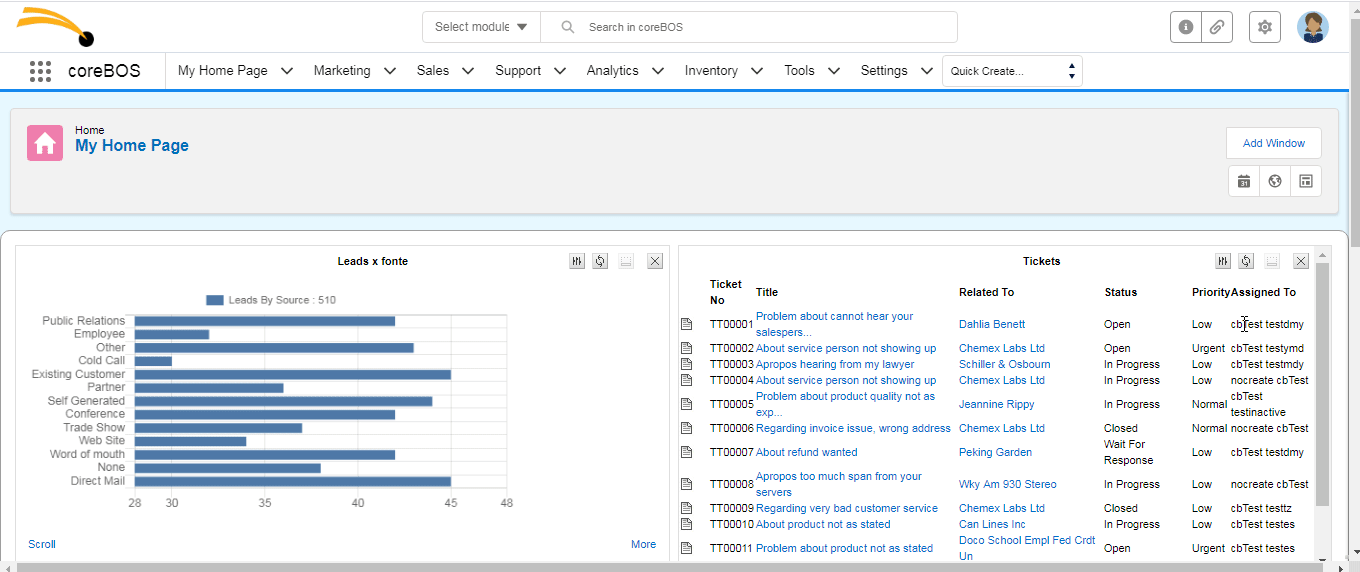Focus the Search in coreBOS field
The width and height of the screenshot is (1360, 572).
click(749, 27)
